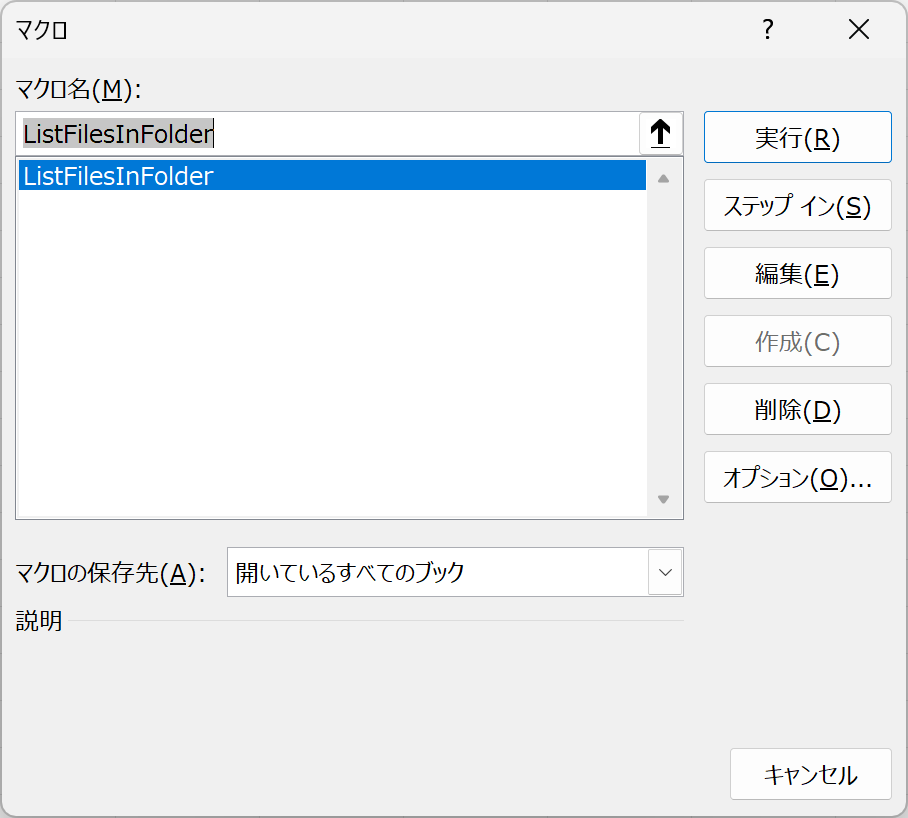
Task: Click the collapse dialog up-arrow icon
Action: [x=661, y=134]
